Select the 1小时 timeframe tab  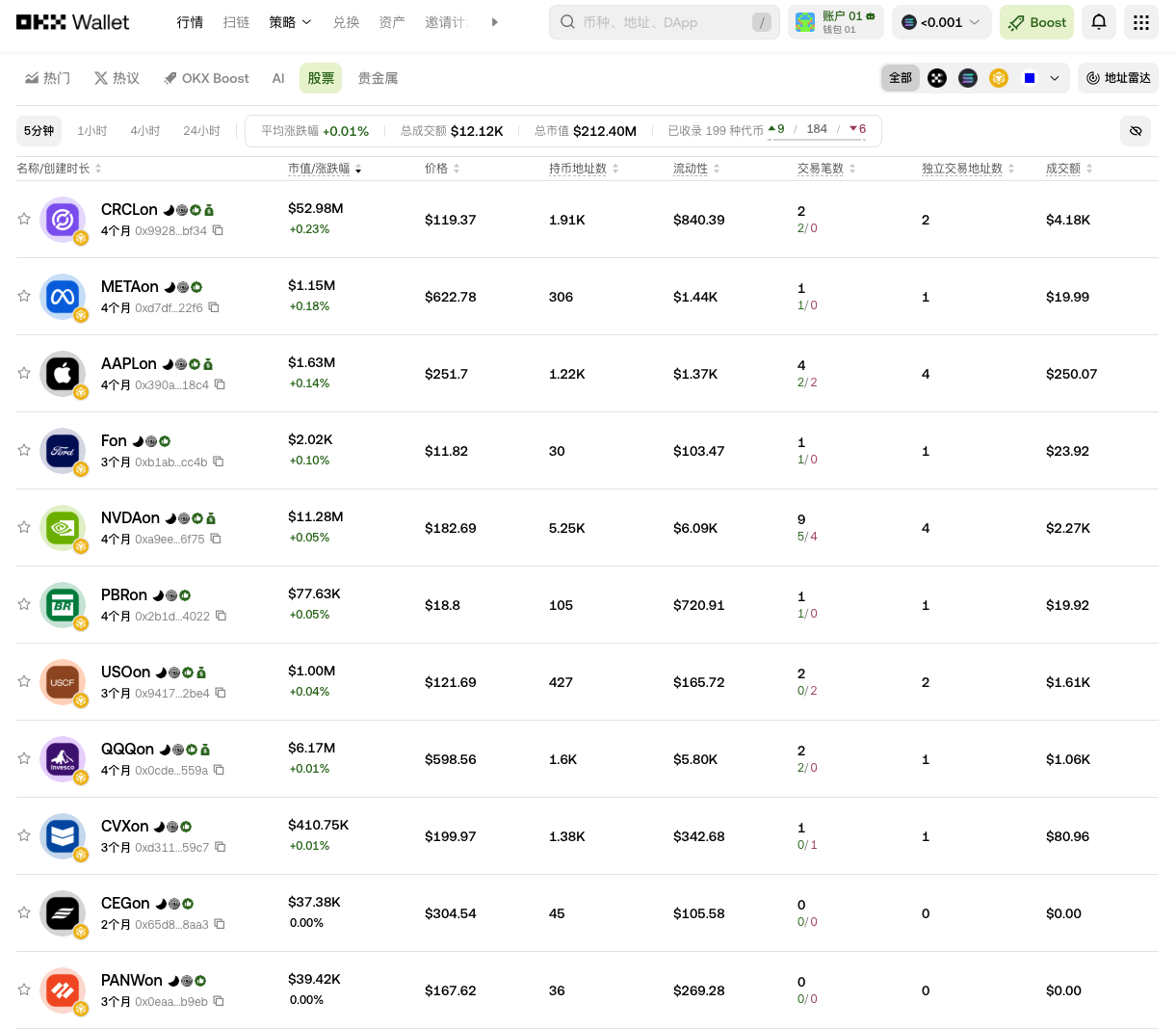pos(91,130)
